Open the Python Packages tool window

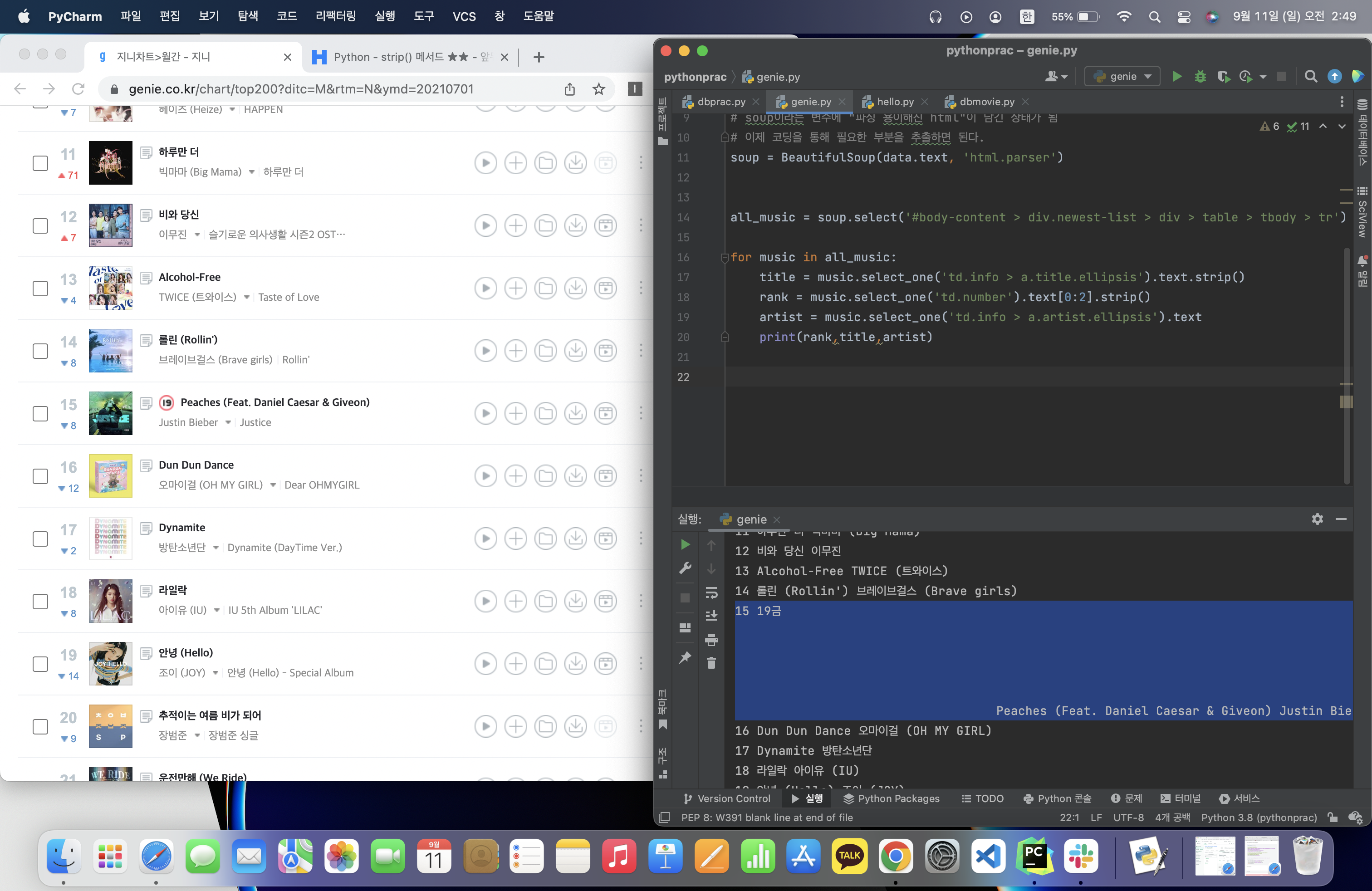(x=891, y=799)
